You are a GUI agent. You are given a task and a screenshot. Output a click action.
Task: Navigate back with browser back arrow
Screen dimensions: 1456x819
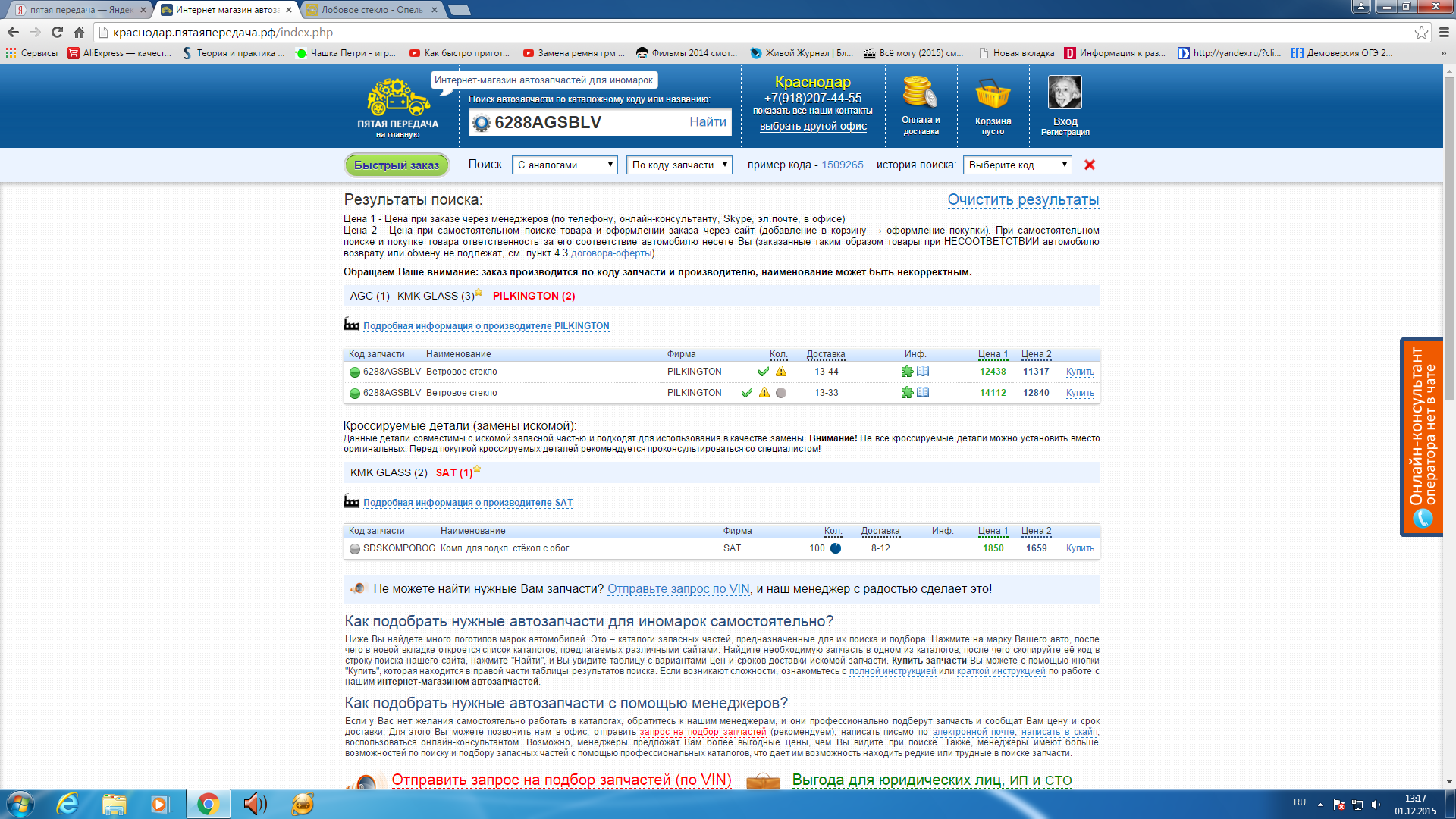tap(13, 32)
